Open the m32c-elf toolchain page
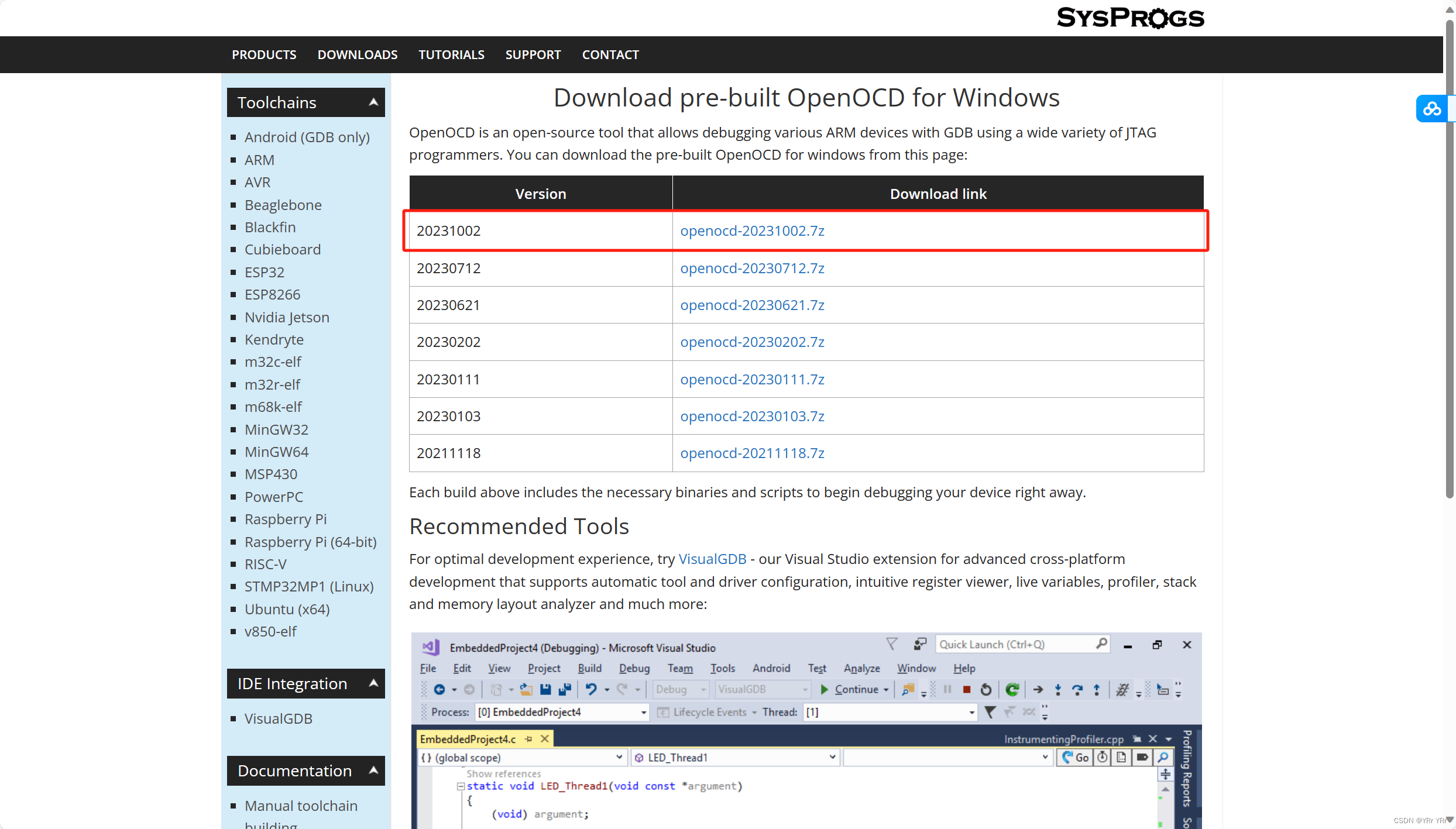The height and width of the screenshot is (829, 1456). 273,362
